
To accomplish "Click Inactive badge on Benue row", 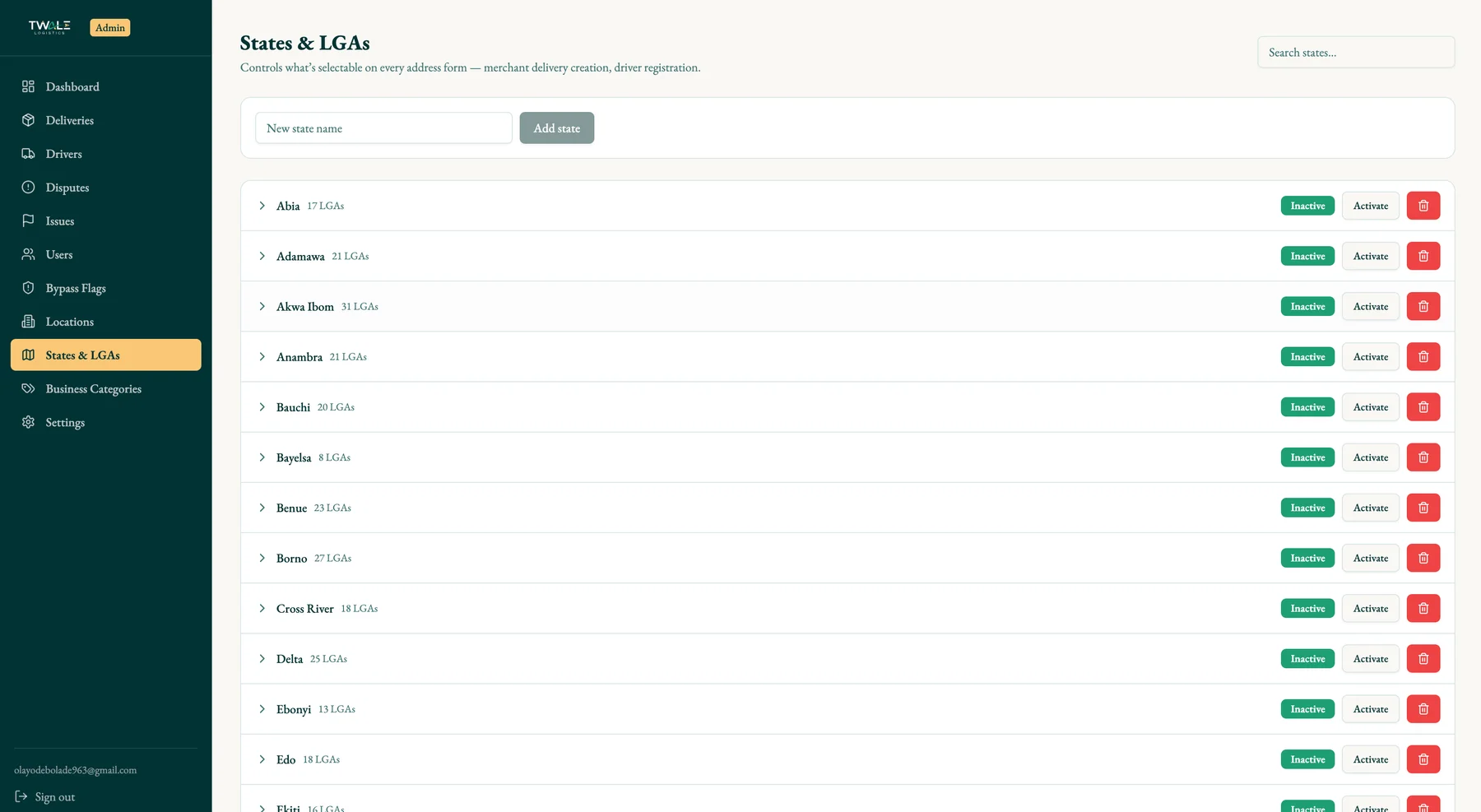I will 1307,508.
